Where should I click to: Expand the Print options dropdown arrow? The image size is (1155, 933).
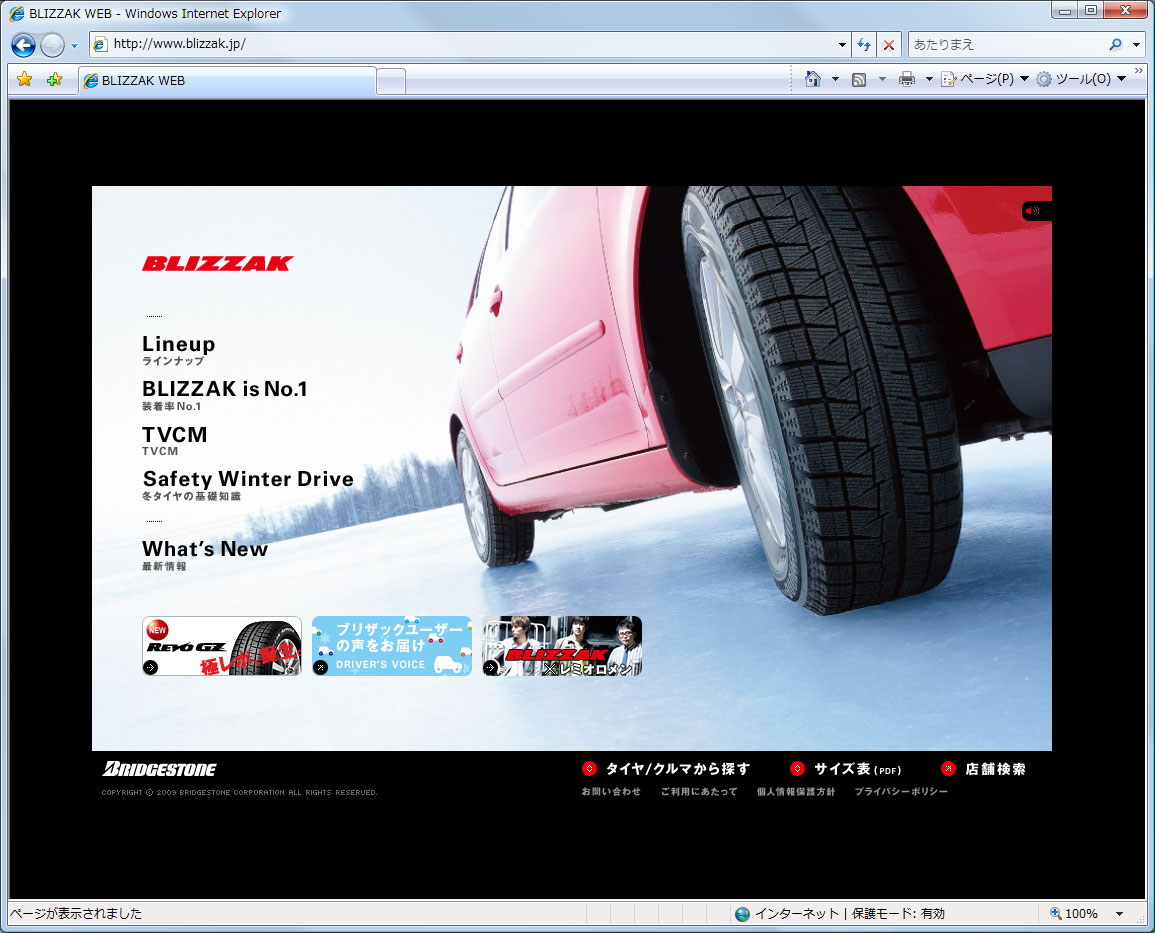pyautogui.click(x=929, y=79)
